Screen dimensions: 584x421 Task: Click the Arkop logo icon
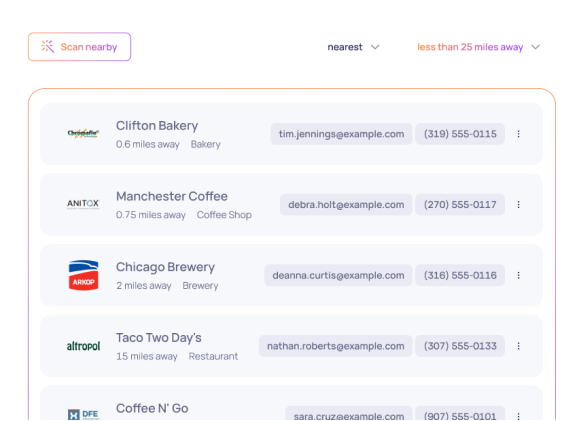point(83,275)
